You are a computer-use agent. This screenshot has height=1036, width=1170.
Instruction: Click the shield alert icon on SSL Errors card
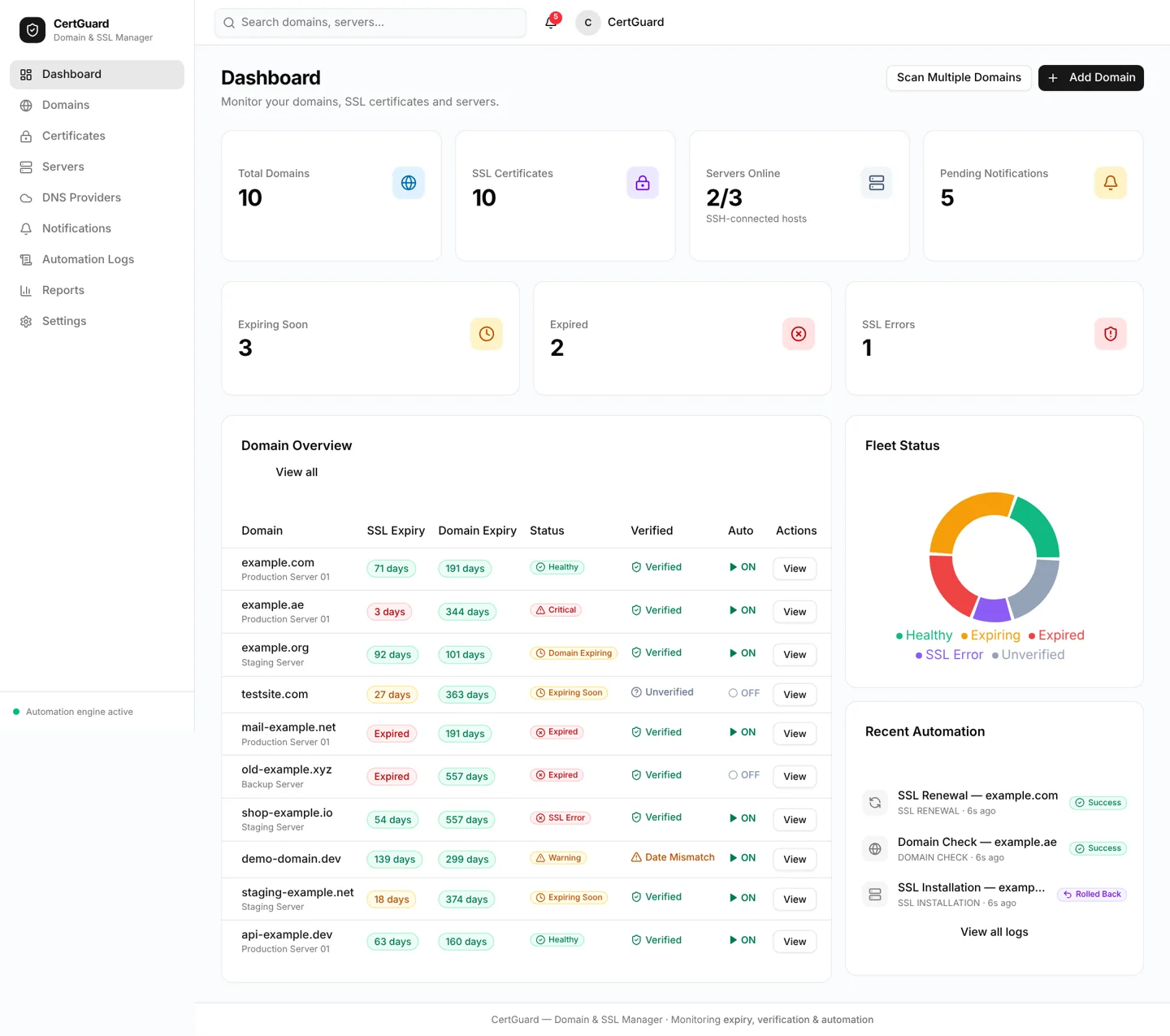point(1111,334)
